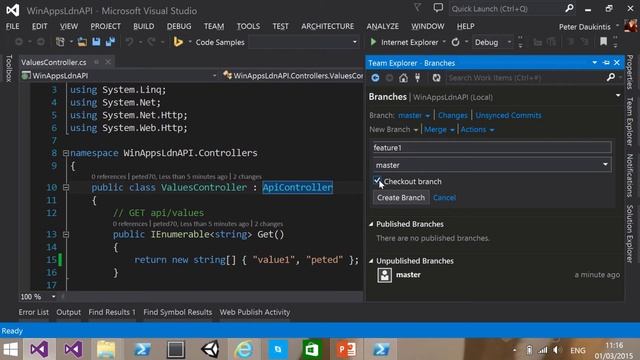Open the Solution Explorer side tab
The height and width of the screenshot is (360, 640).
coord(630,234)
